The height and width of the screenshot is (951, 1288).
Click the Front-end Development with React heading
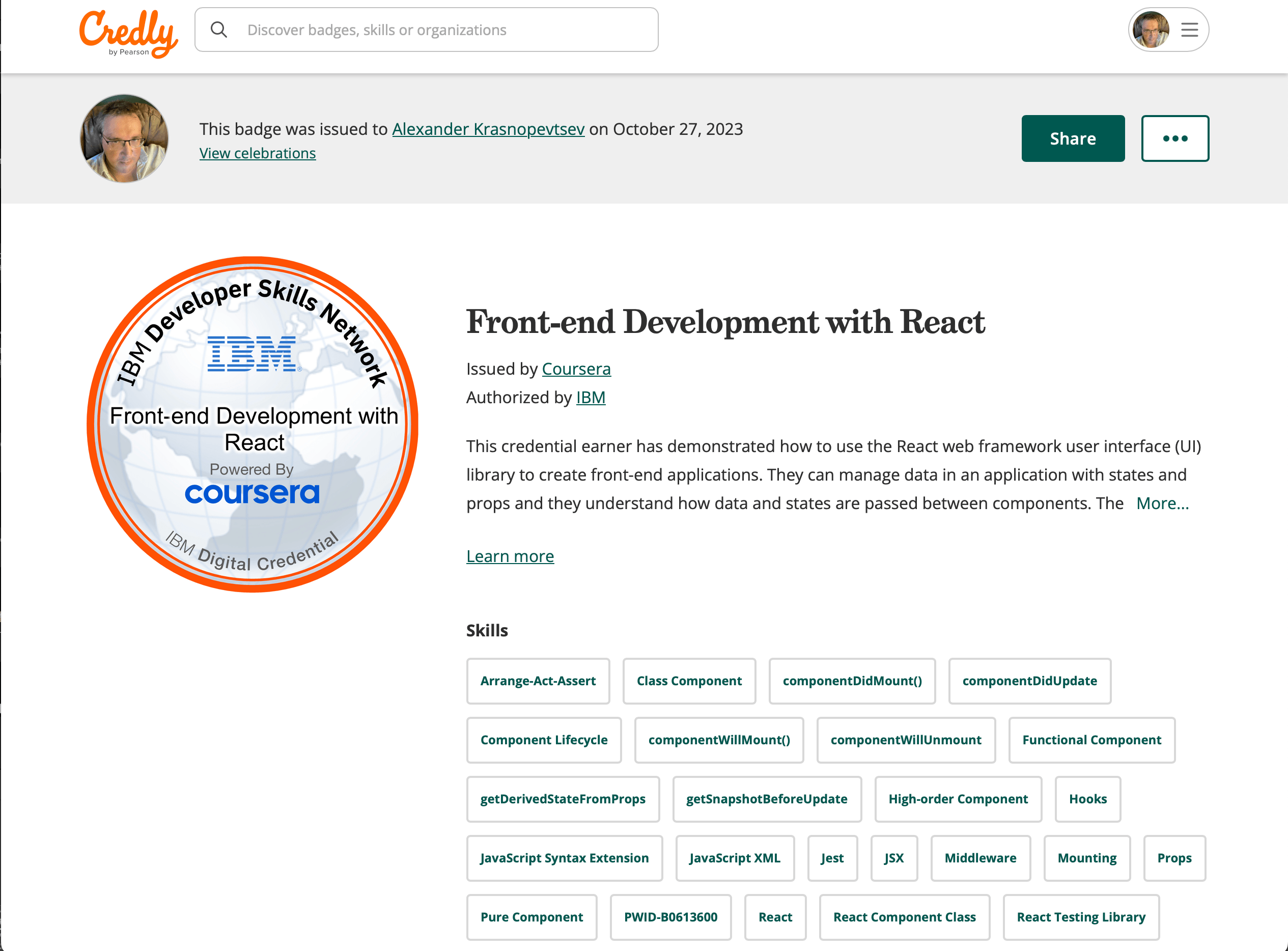(725, 321)
